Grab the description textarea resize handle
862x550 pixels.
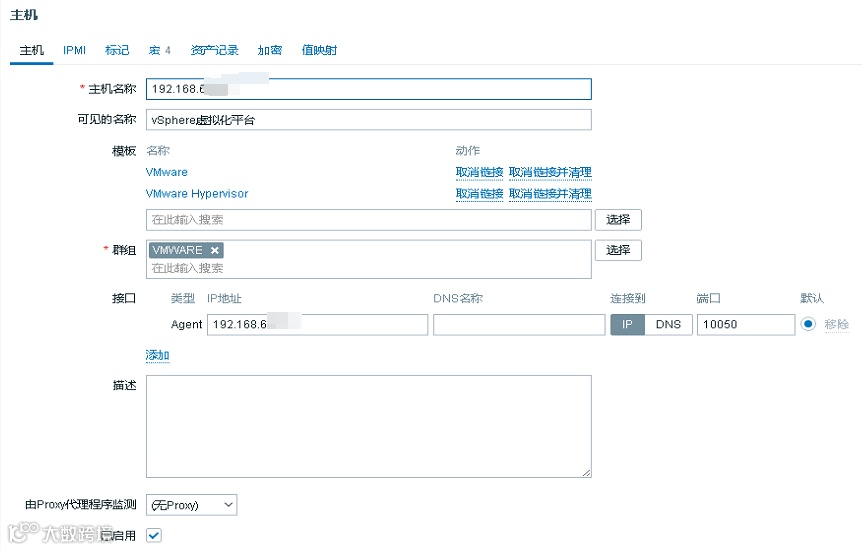tap(586, 472)
